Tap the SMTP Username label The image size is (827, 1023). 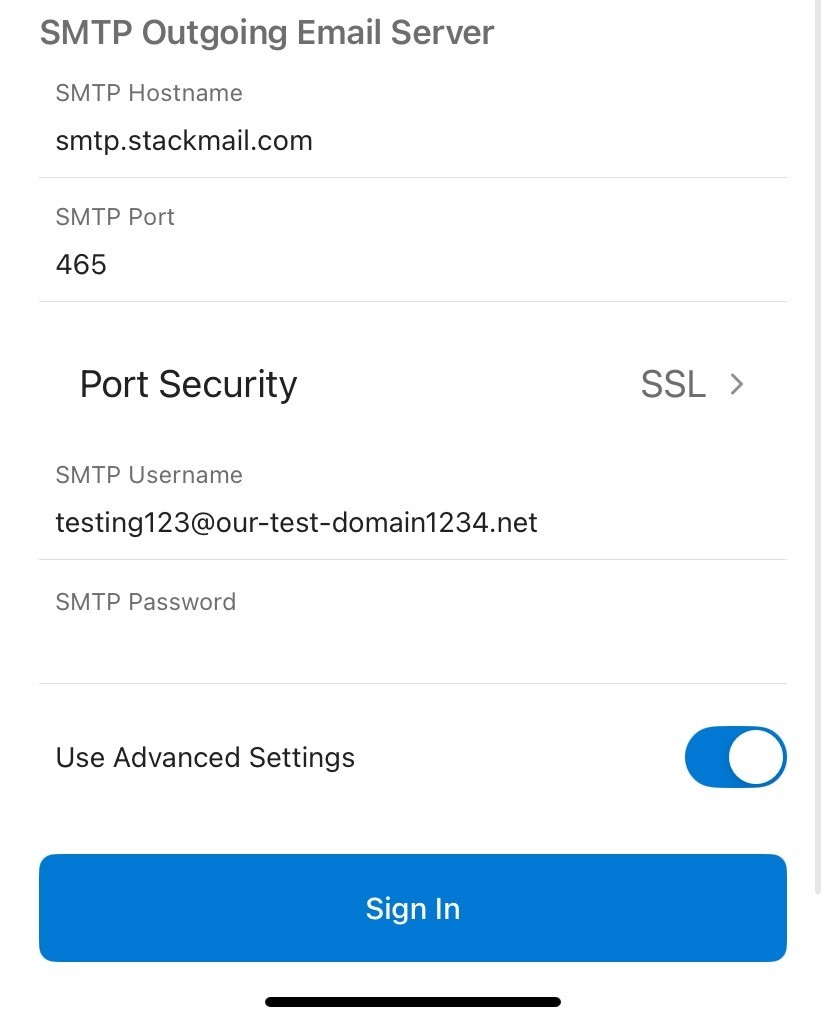click(149, 475)
